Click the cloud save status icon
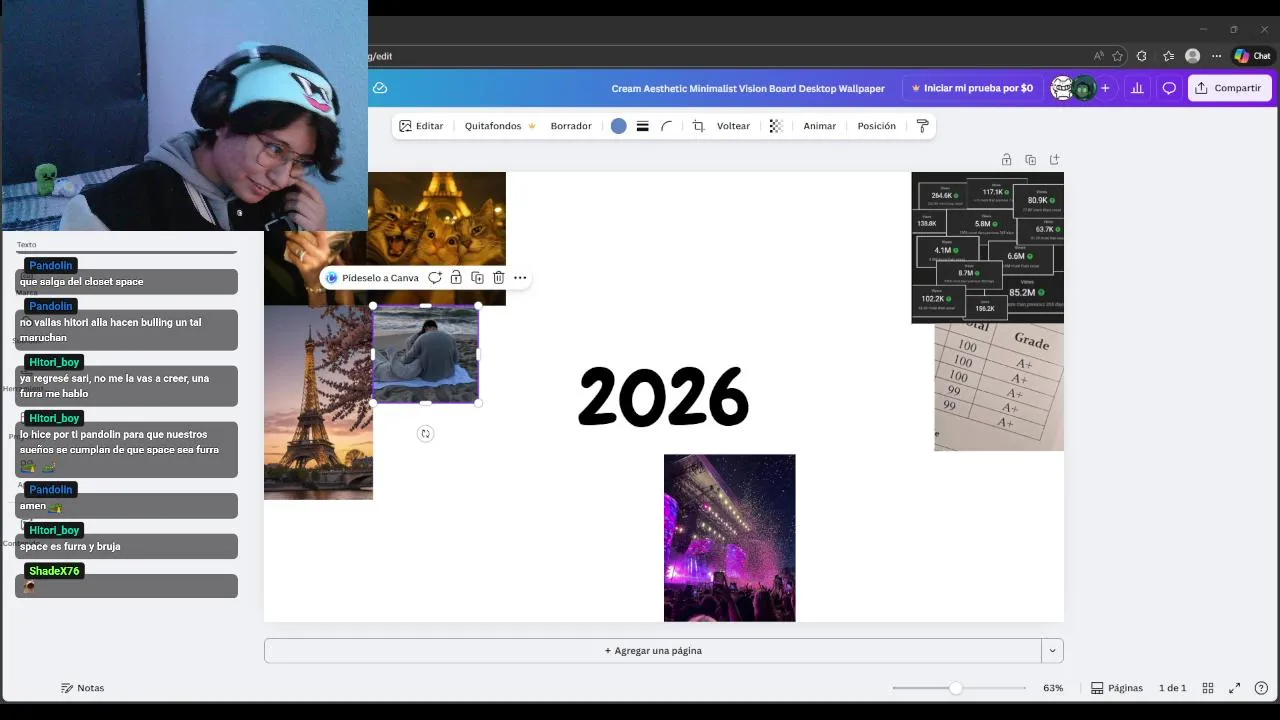This screenshot has width=1280, height=720. pos(380,88)
